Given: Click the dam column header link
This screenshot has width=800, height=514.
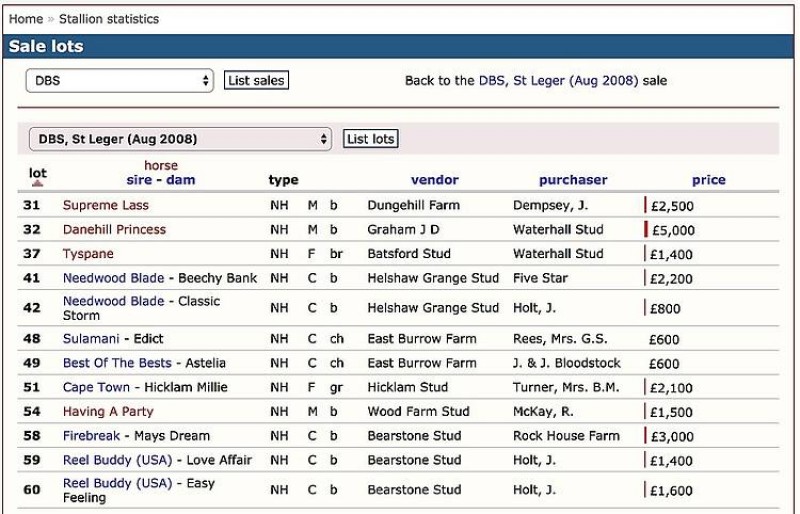Looking at the screenshot, I should coord(181,180).
